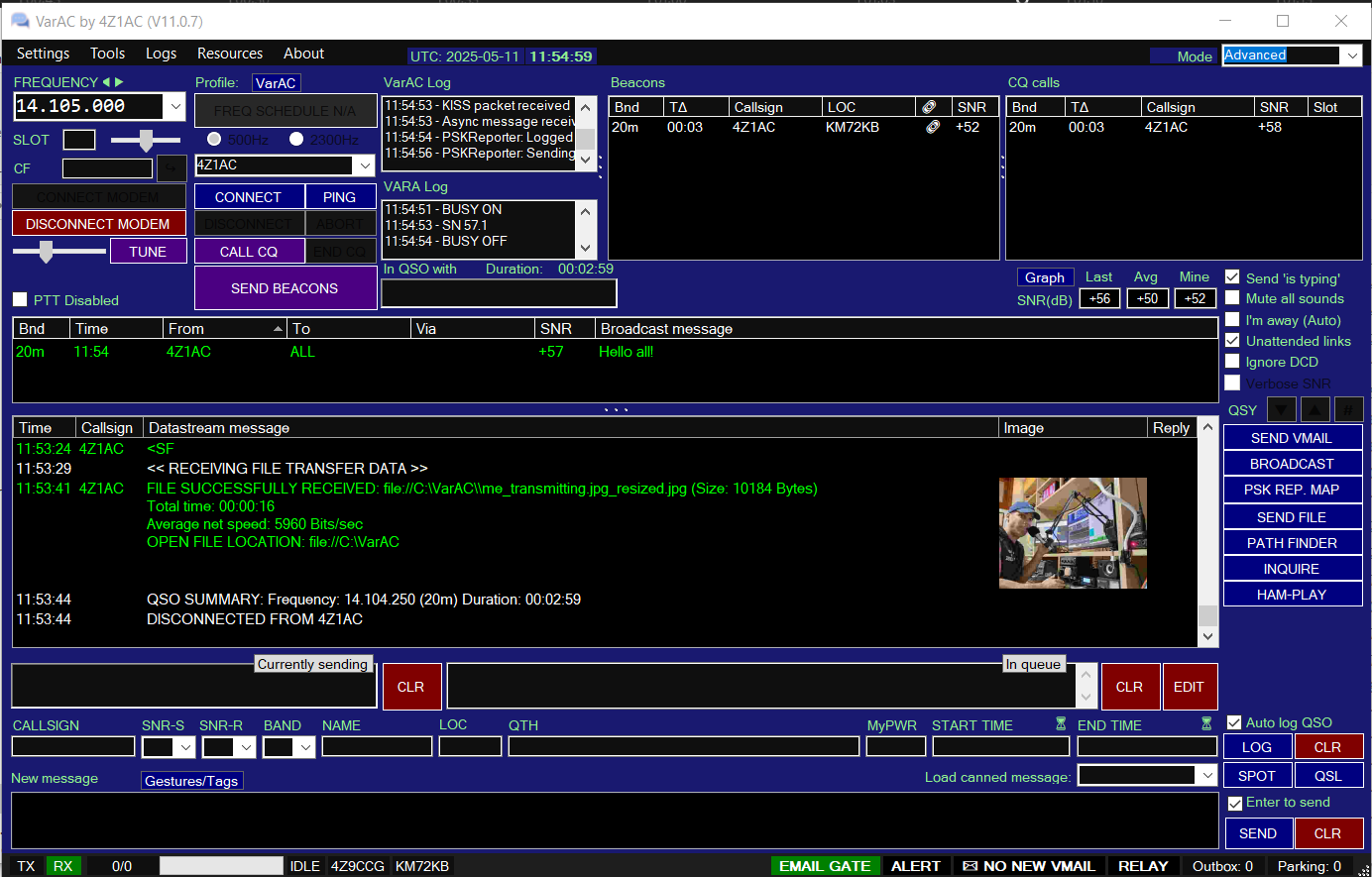This screenshot has height=877, width=1372.
Task: Click the CONNECT button
Action: click(x=248, y=197)
